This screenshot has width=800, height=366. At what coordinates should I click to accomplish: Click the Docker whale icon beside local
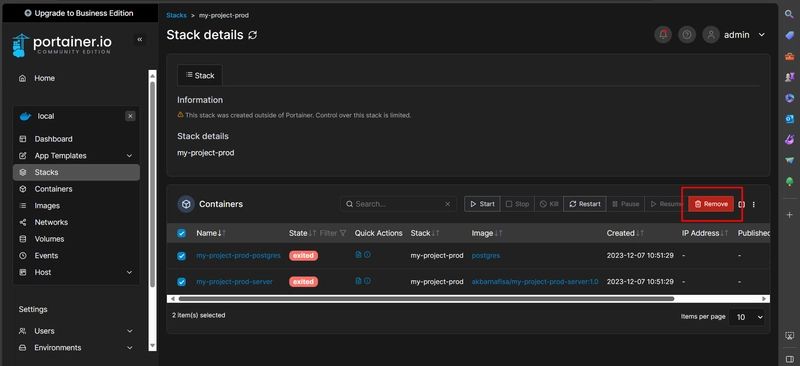click(x=25, y=116)
